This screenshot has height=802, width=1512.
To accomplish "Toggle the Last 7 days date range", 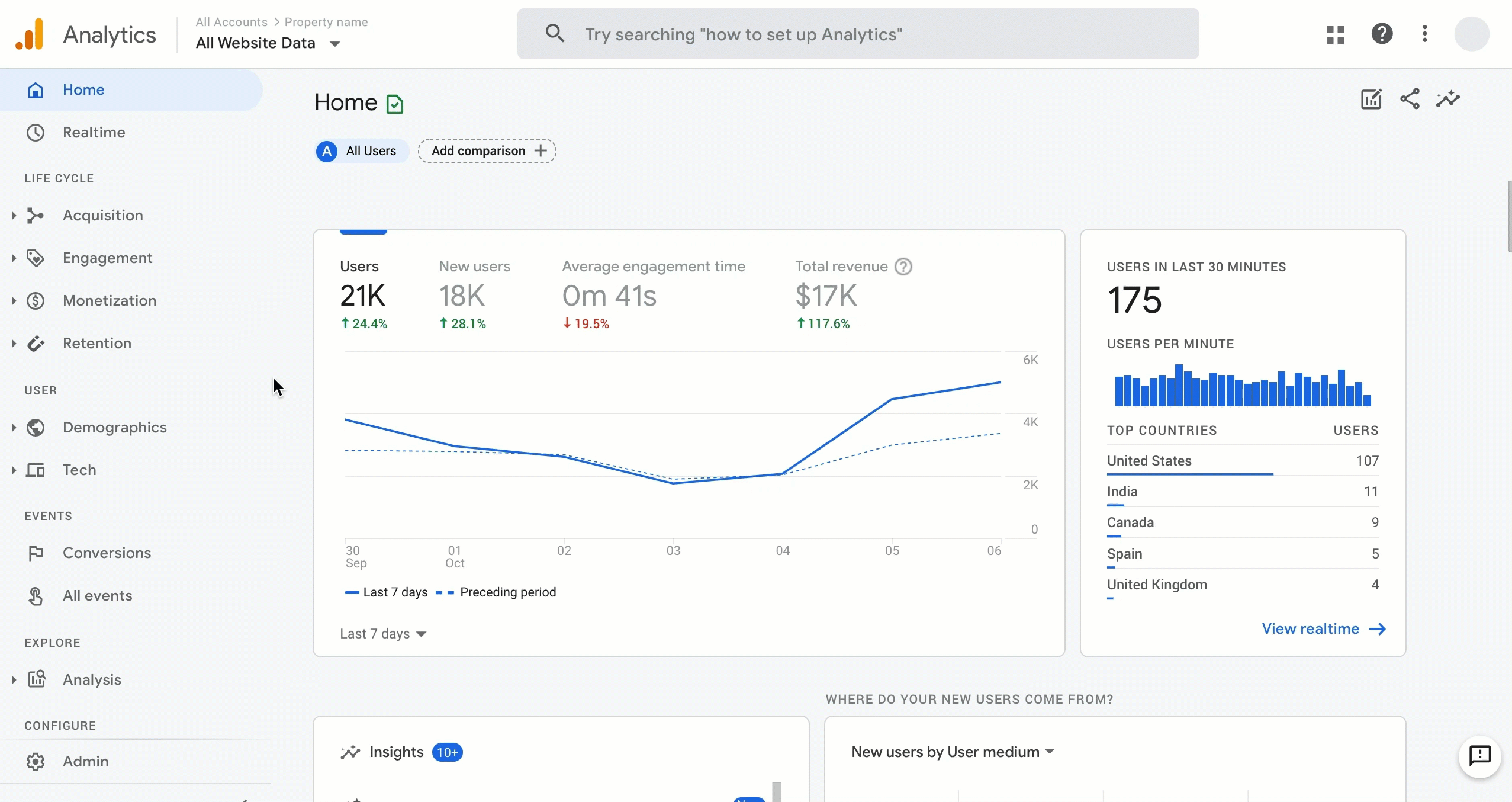I will 383,633.
